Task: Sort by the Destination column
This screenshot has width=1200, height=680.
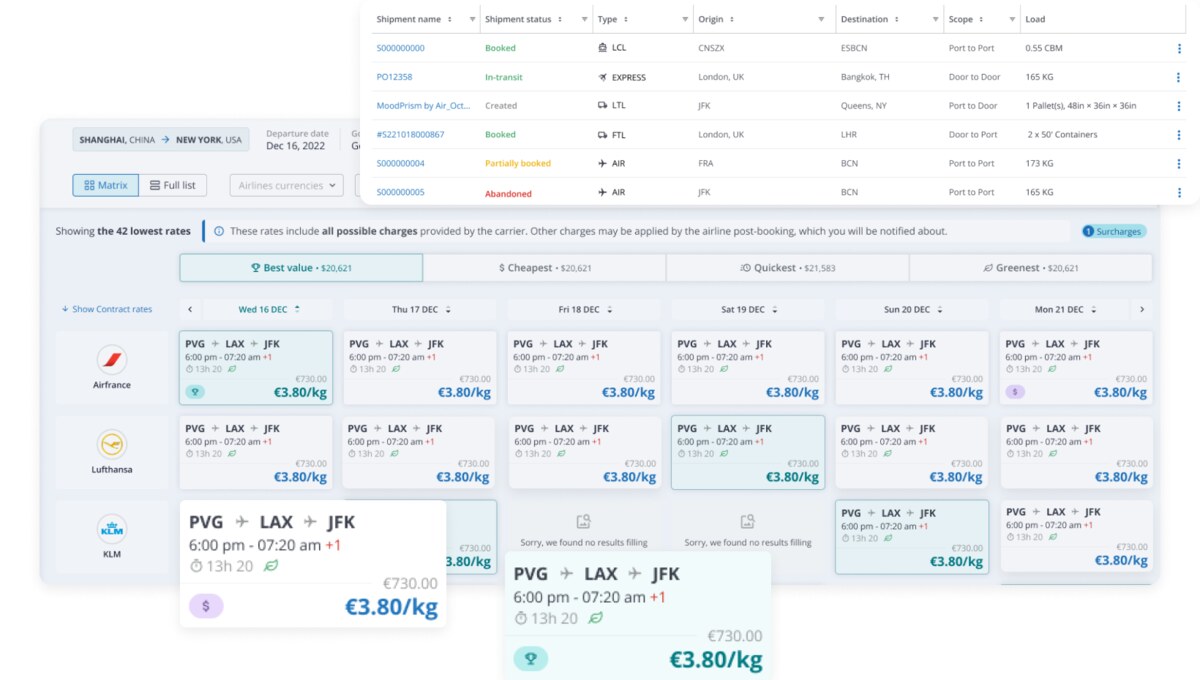Action: coord(899,19)
